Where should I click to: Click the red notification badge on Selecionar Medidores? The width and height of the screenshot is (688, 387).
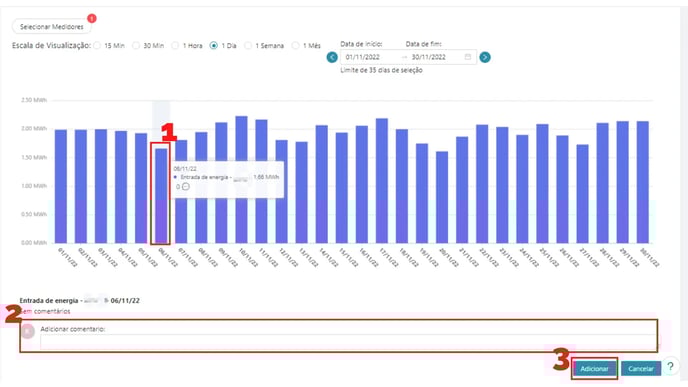pyautogui.click(x=92, y=18)
